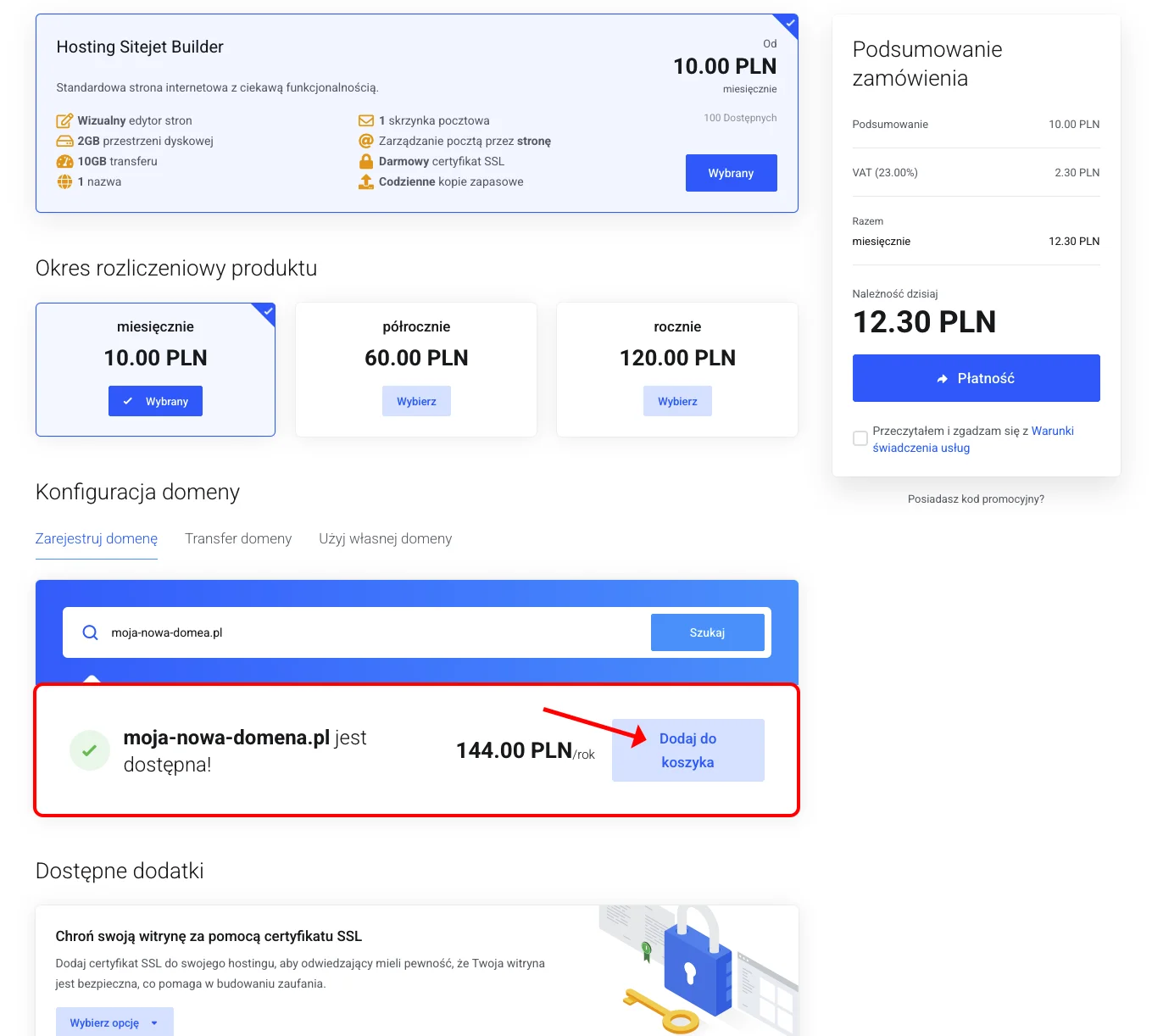Click the daily backups upload icon

[366, 181]
